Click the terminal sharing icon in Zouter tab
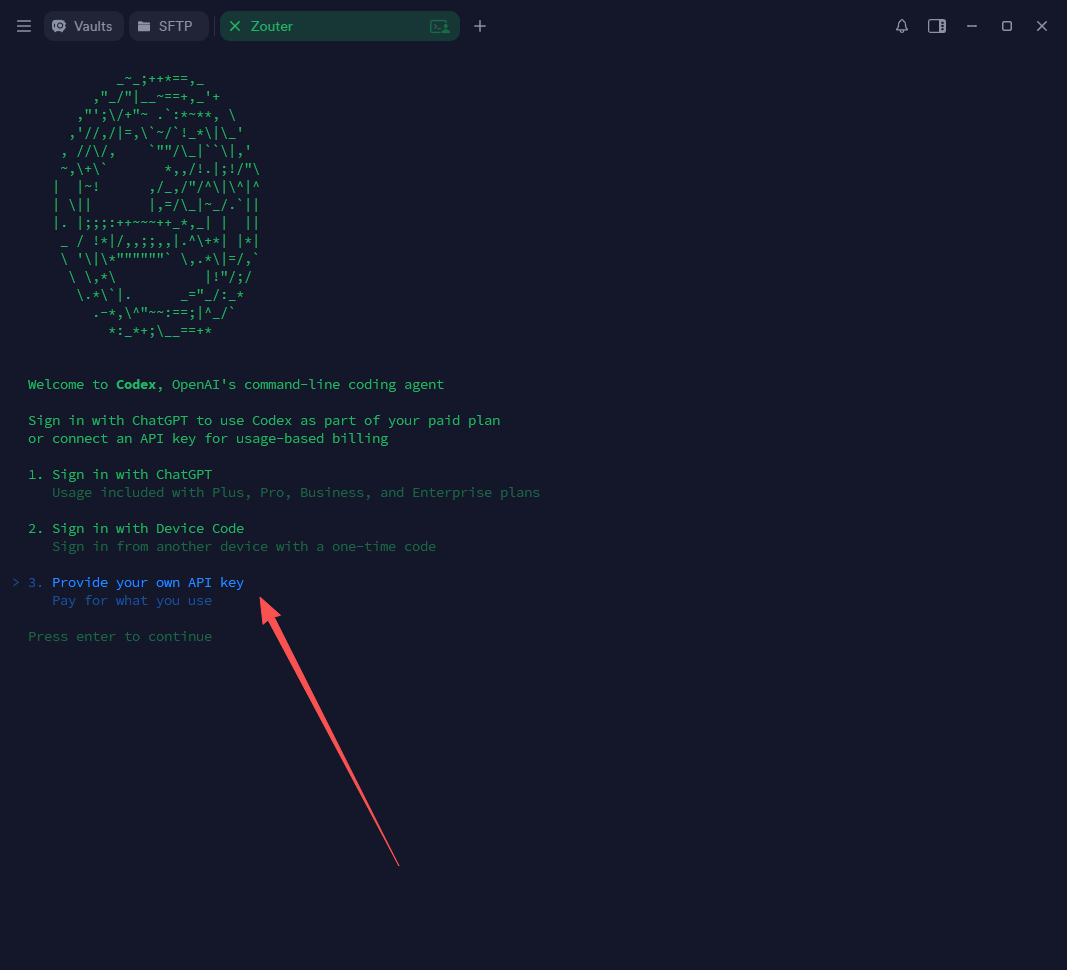1067x970 pixels. [440, 27]
